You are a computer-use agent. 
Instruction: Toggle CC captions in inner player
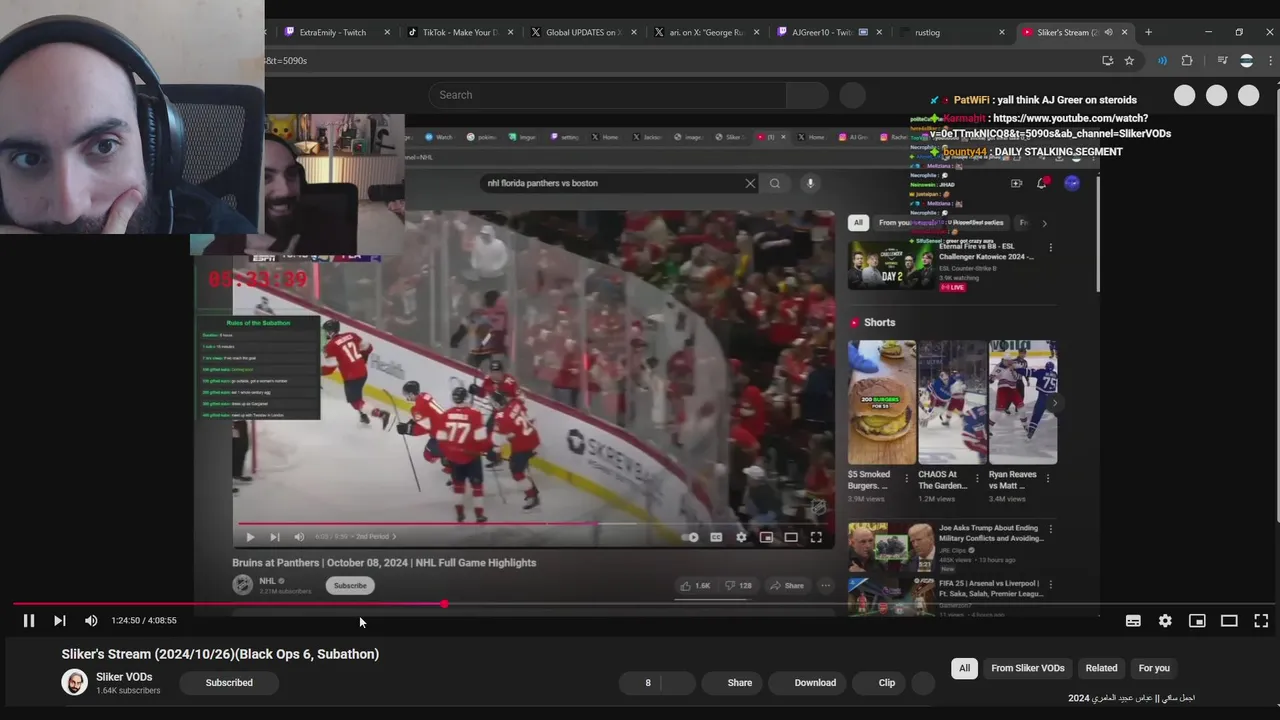[716, 537]
